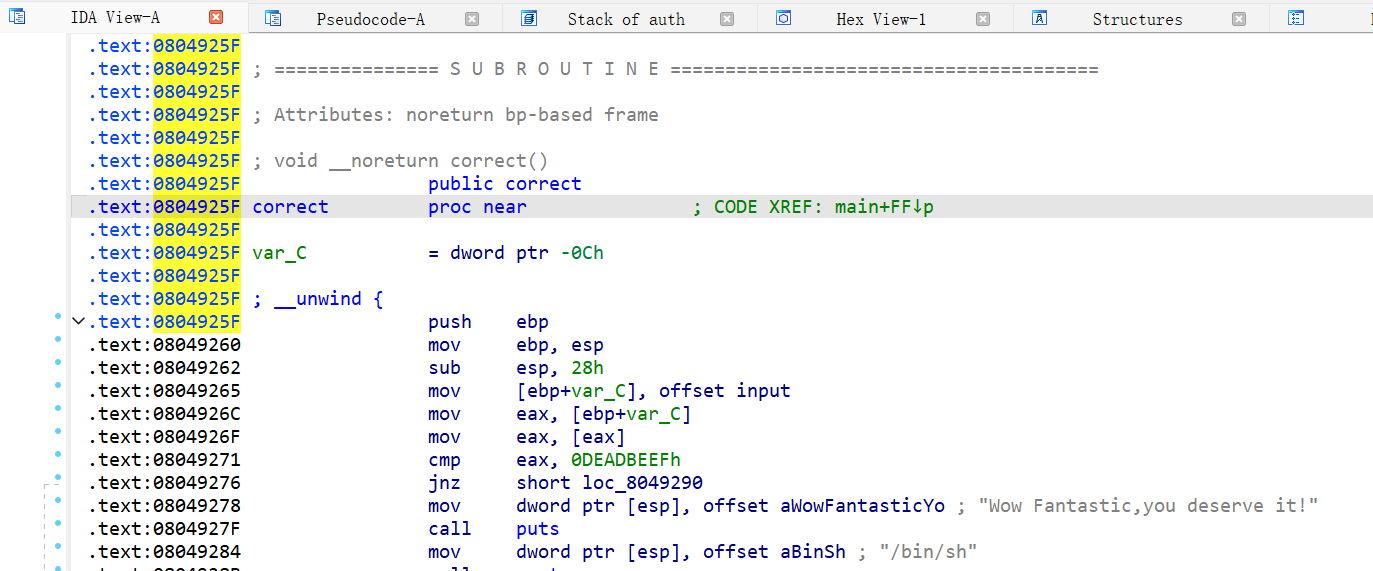This screenshot has width=1373, height=571.
Task: Follow the main+FF cross-reference
Action: pos(884,207)
